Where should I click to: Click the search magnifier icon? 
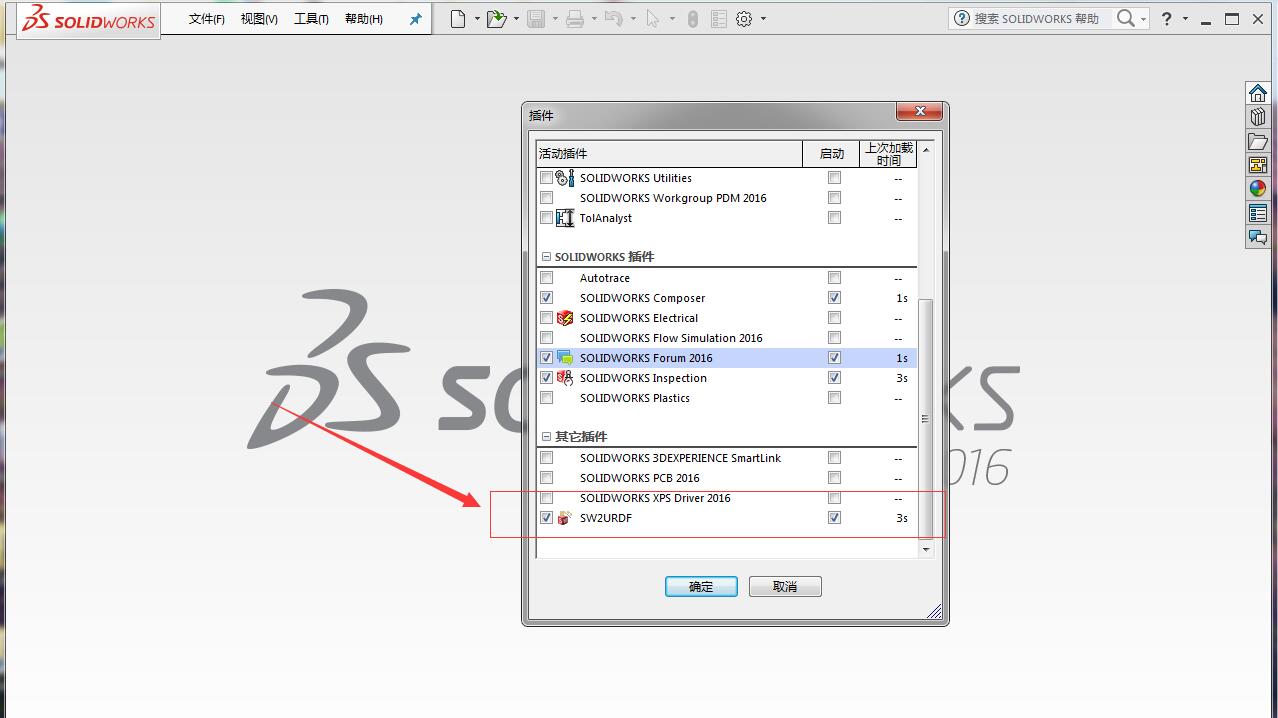(1126, 18)
